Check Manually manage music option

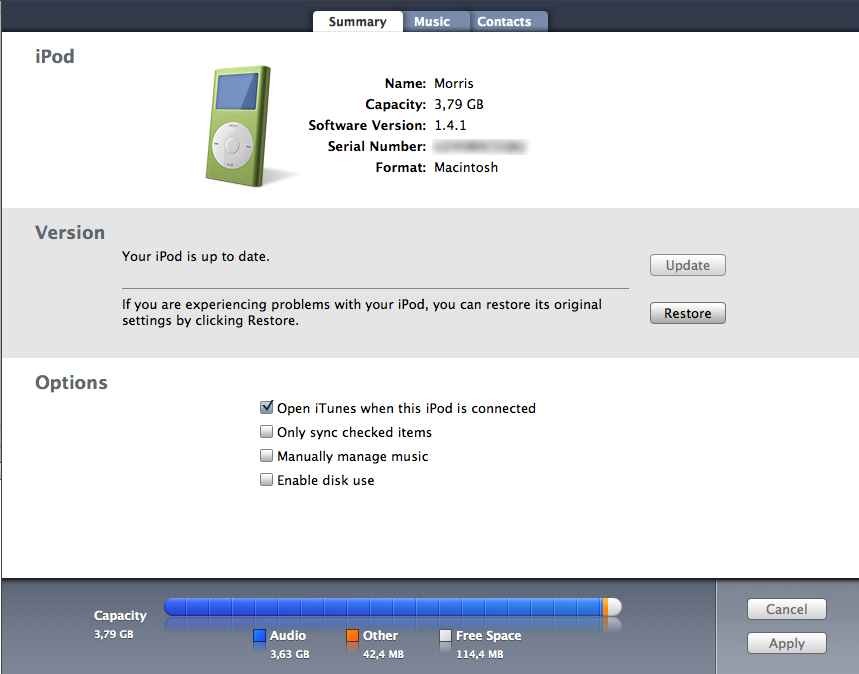pos(266,456)
